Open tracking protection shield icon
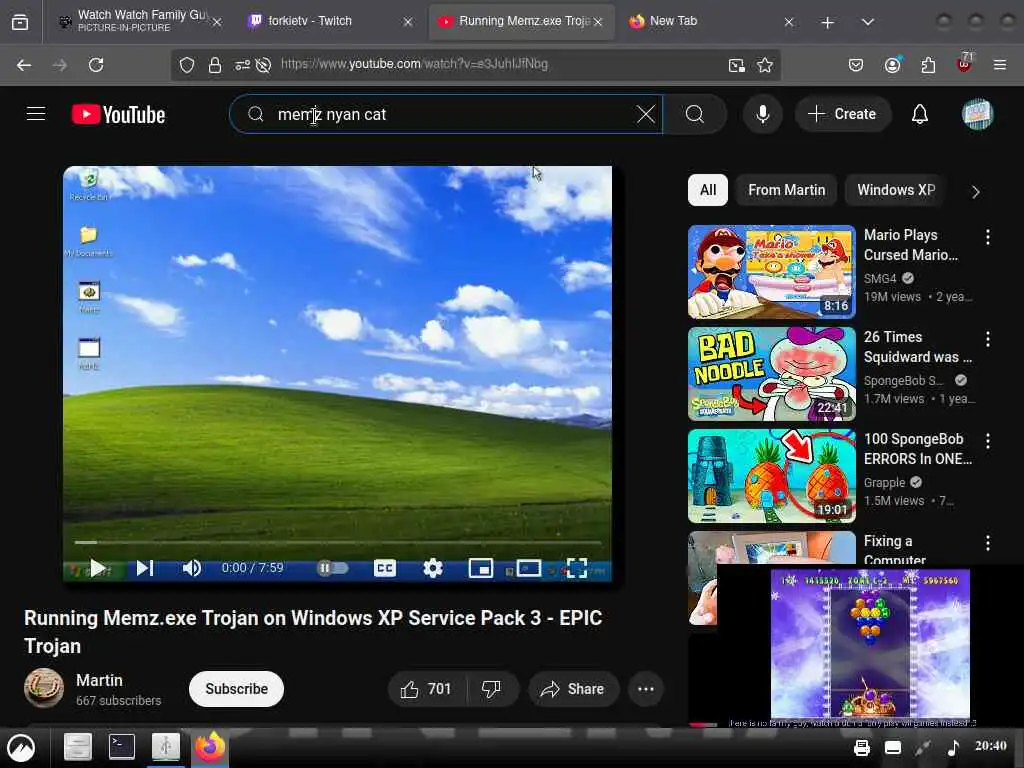This screenshot has height=768, width=1024. coord(187,65)
